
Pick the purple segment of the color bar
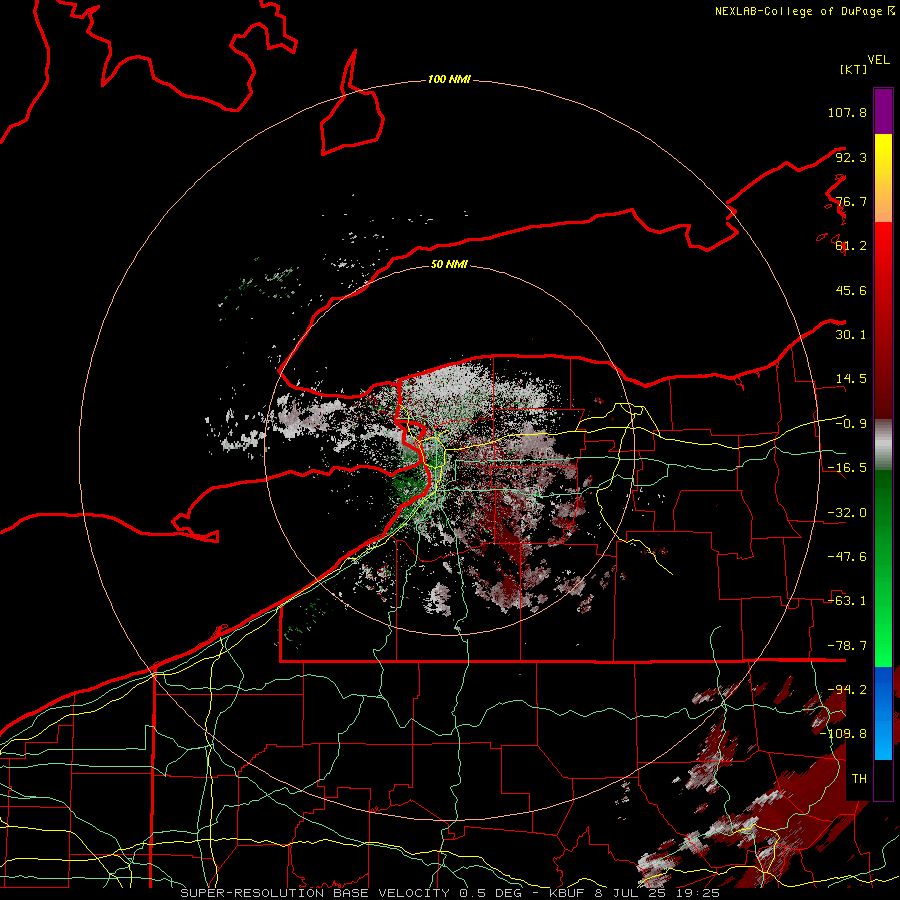pos(883,111)
